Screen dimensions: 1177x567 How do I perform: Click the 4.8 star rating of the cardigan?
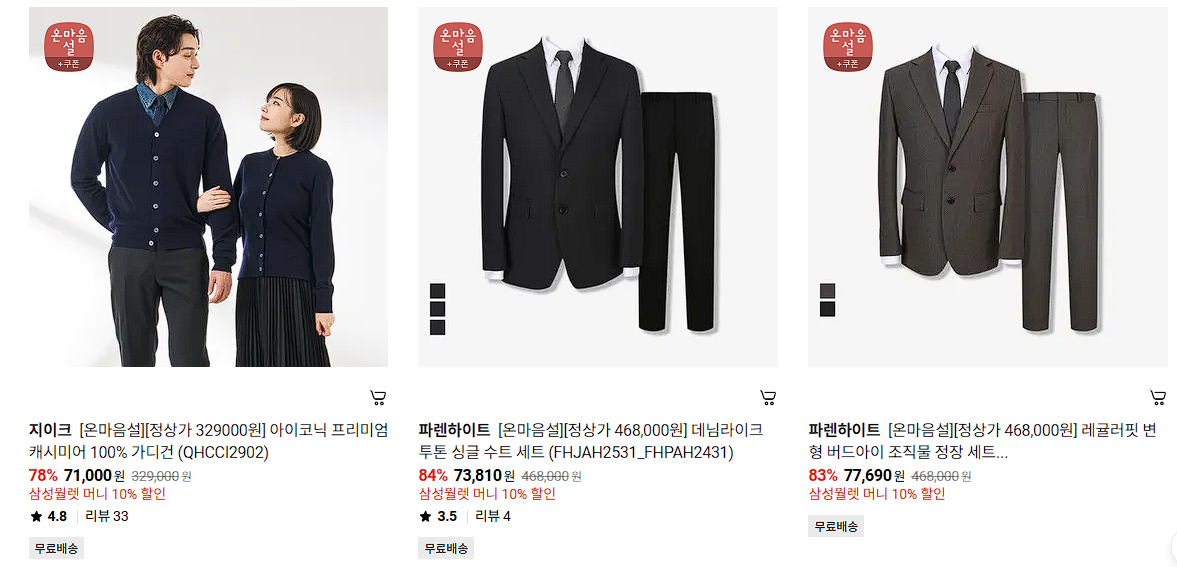(x=49, y=516)
